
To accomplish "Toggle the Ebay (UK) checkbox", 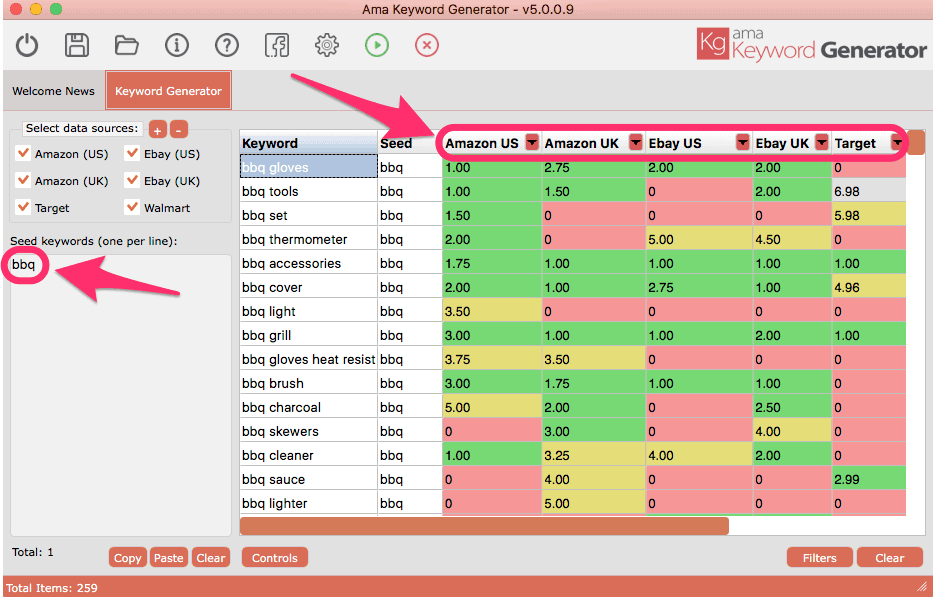I will tap(132, 180).
